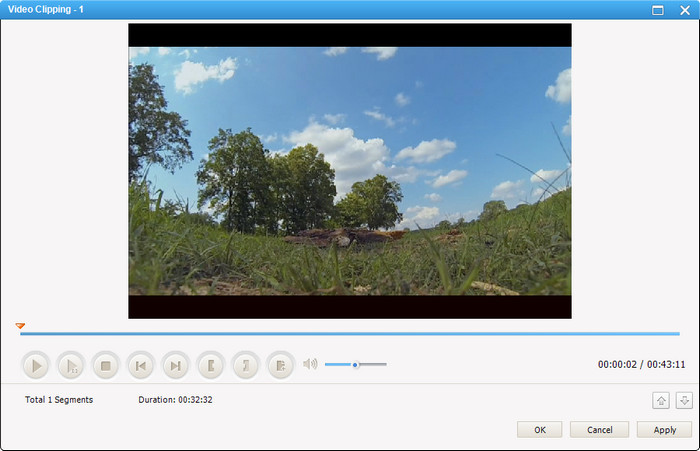Select the orange playhead marker
The image size is (700, 451).
pyautogui.click(x=20, y=326)
